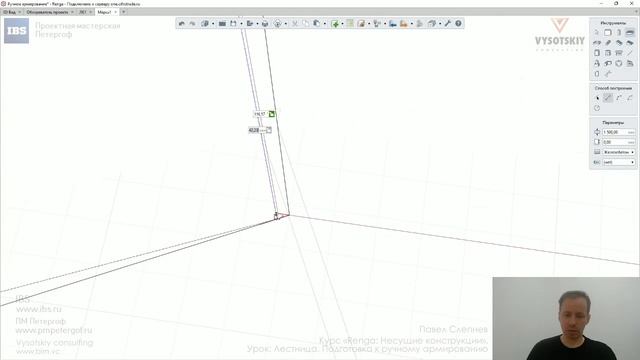Click the dynamic length input showing 4028
Viewport: 640px width, 360px height.
point(257,130)
